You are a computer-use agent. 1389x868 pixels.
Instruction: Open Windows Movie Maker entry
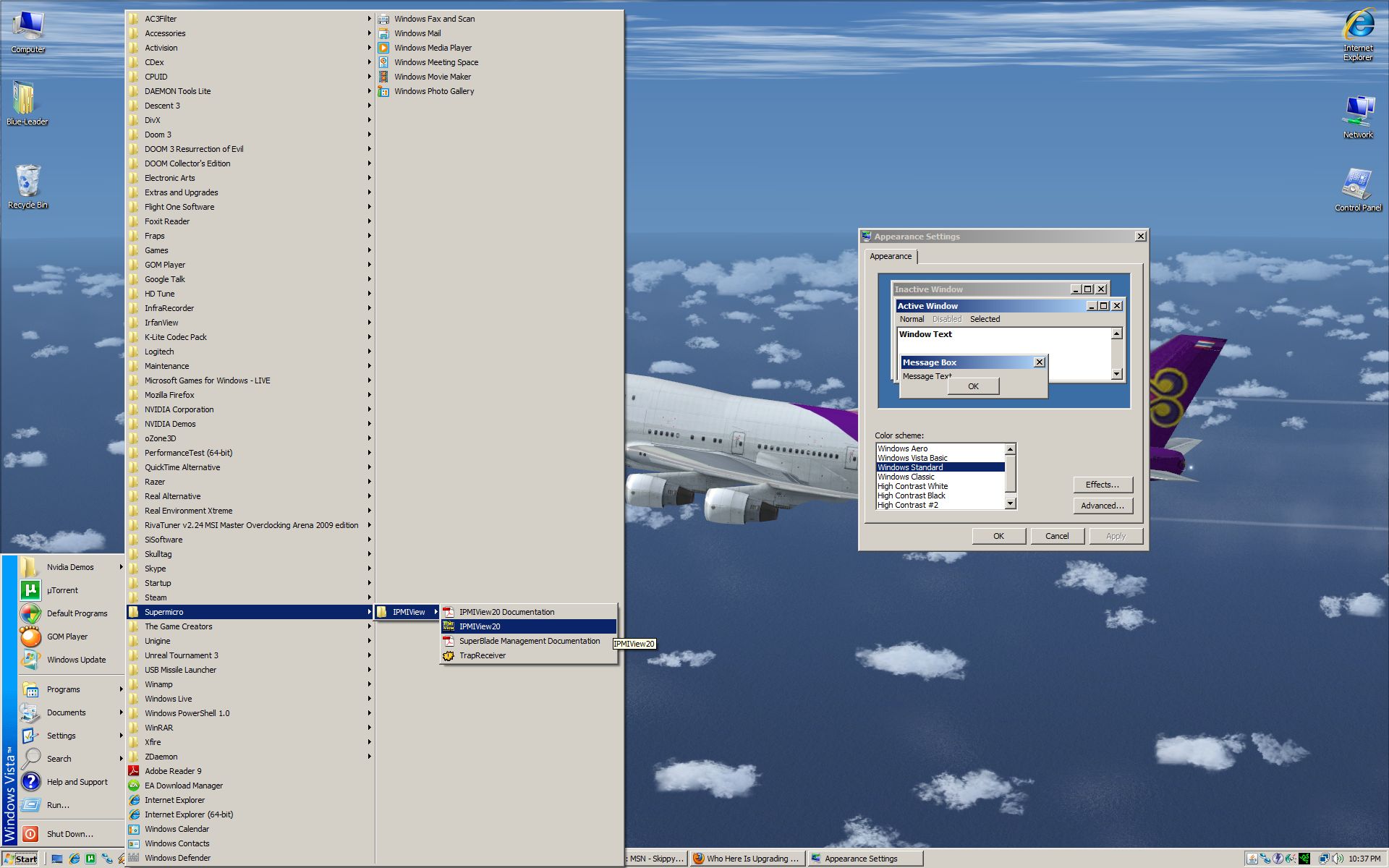(432, 77)
